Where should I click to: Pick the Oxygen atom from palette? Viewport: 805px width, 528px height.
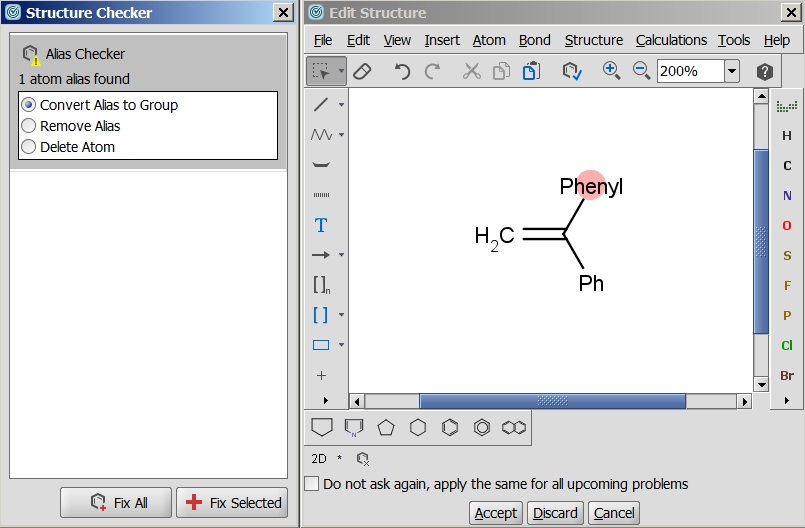(787, 226)
